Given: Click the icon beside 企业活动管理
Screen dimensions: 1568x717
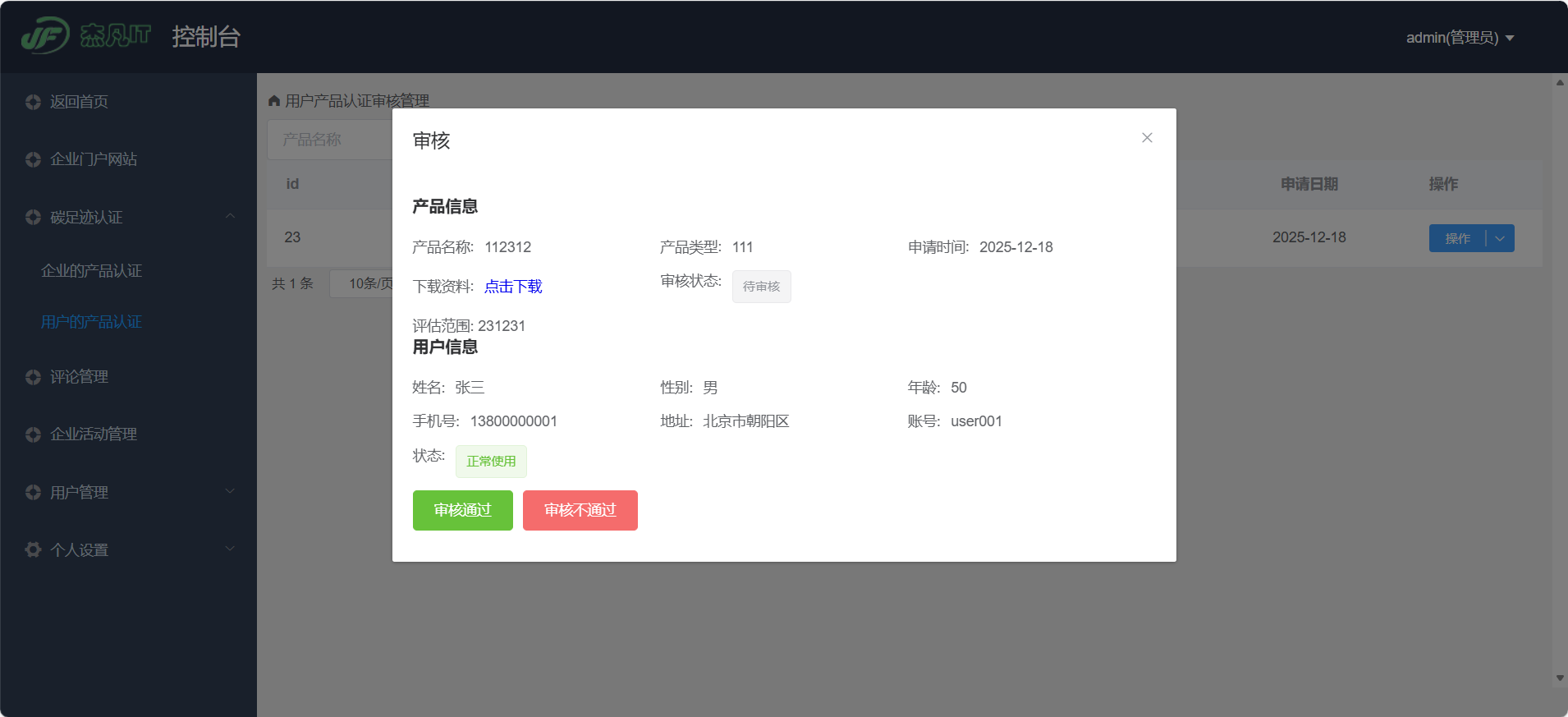Looking at the screenshot, I should [x=33, y=434].
